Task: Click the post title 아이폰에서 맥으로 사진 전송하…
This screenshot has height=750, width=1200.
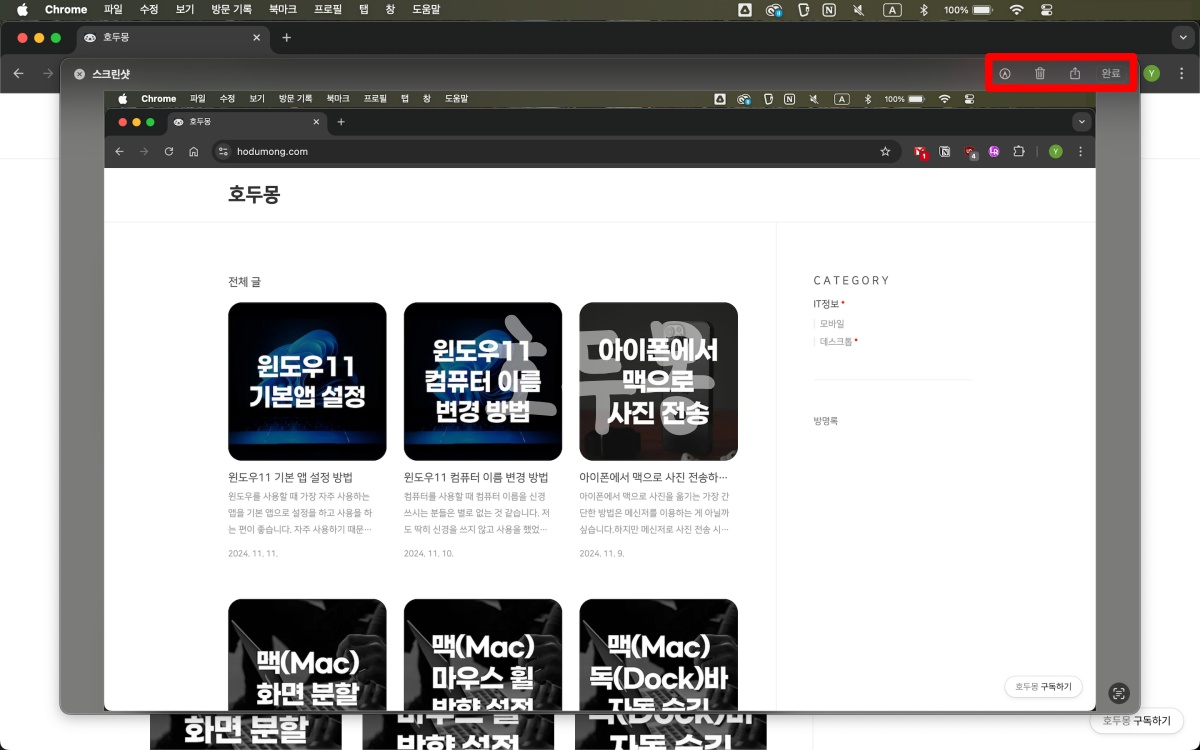Action: [653, 478]
